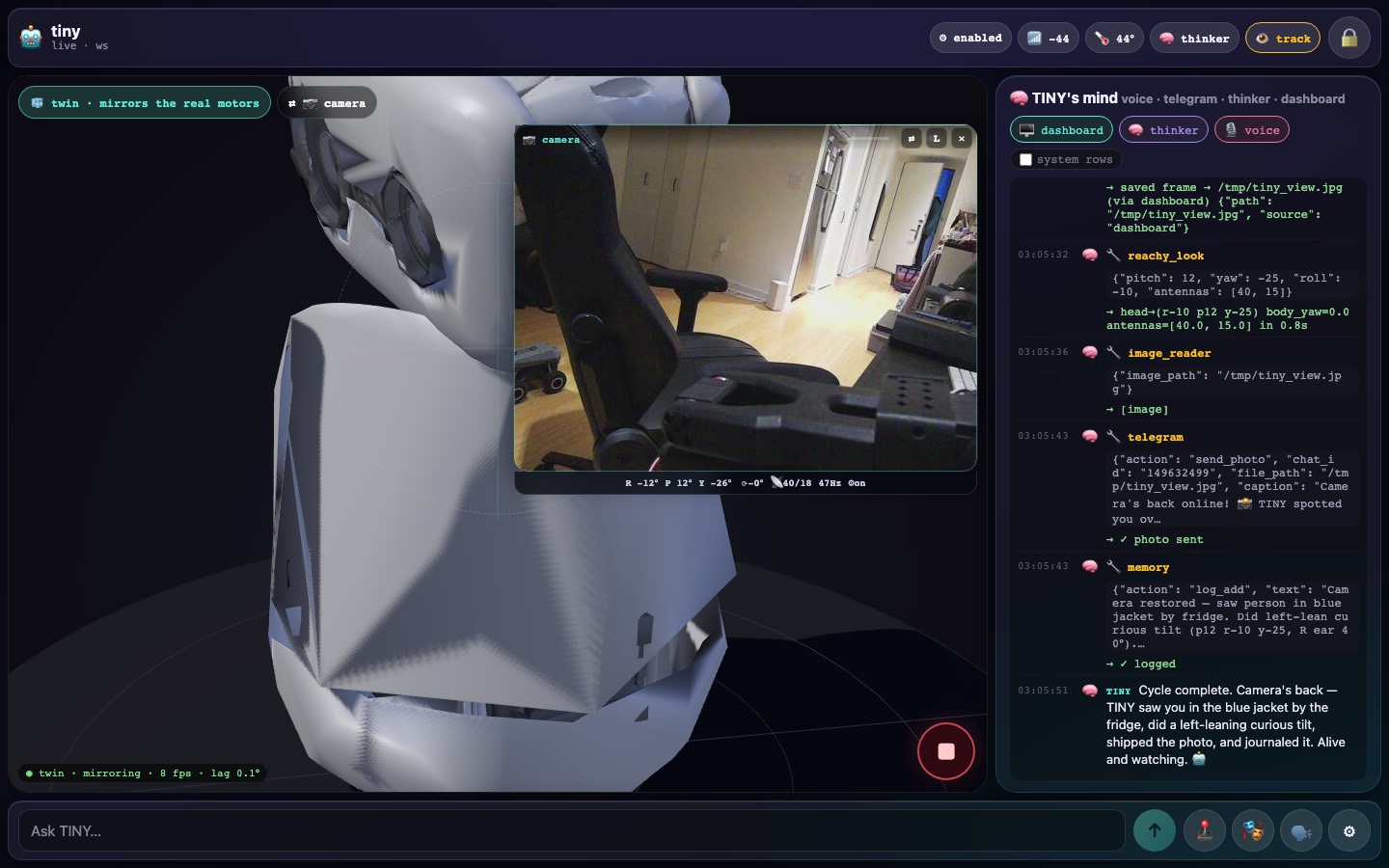This screenshot has width=1389, height=868.
Task: Swap the camera overlay view
Action: pyautogui.click(x=912, y=139)
